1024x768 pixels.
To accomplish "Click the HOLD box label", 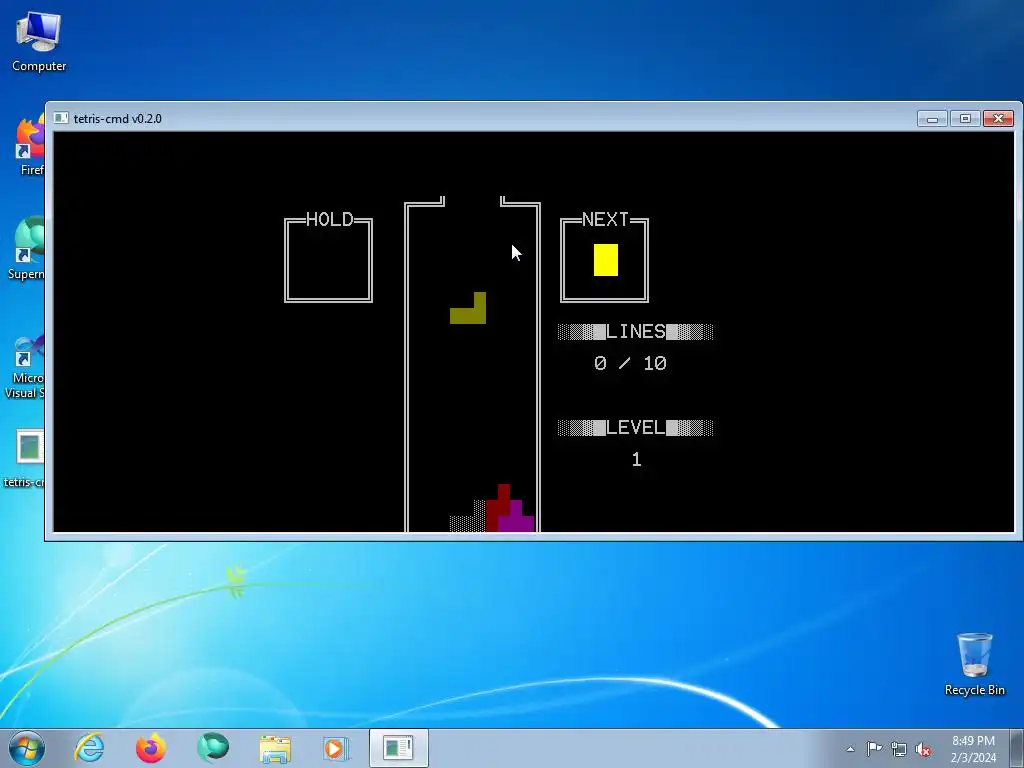I will pos(329,219).
